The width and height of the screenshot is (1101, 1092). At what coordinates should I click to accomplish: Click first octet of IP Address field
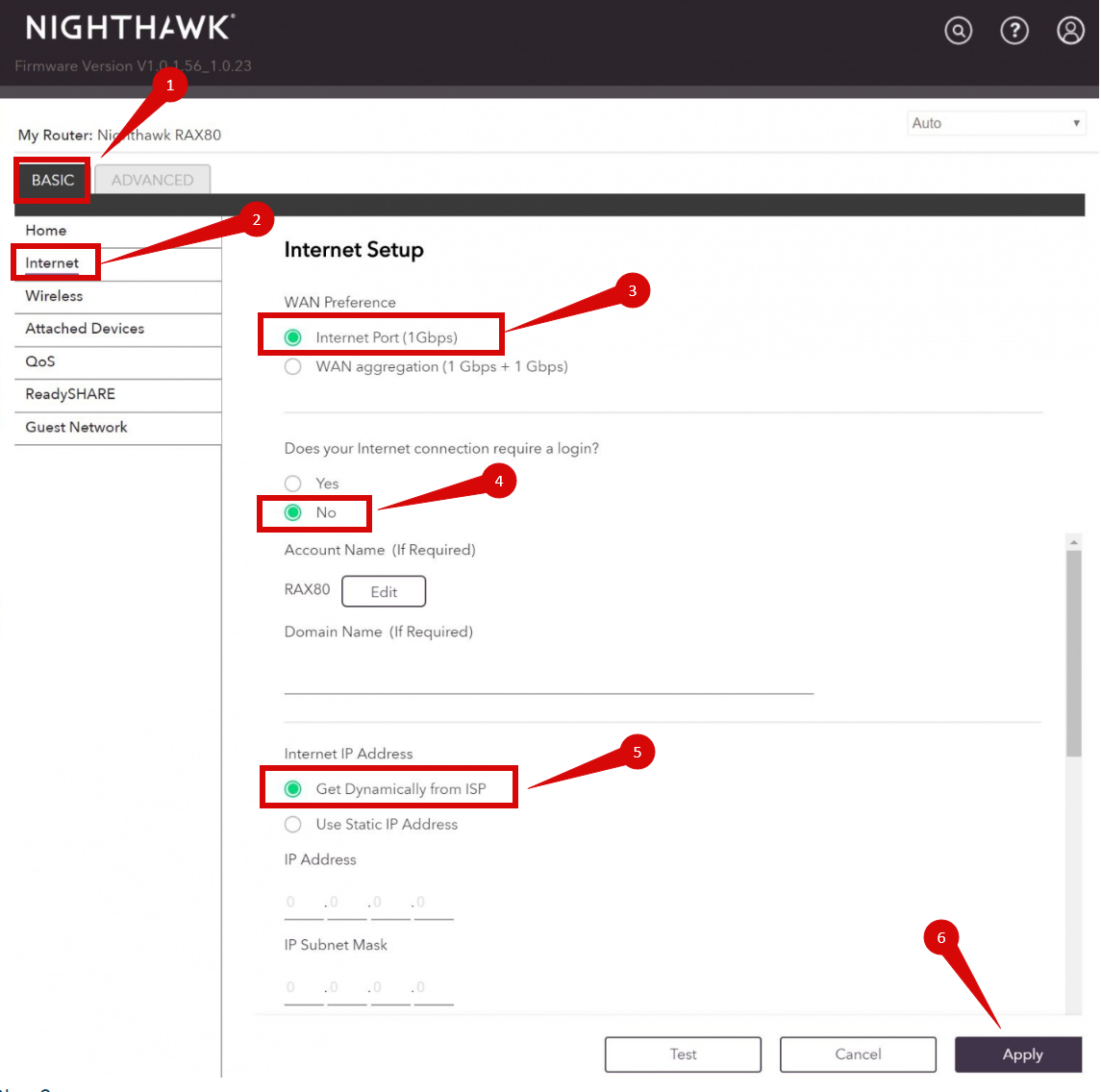tap(303, 903)
